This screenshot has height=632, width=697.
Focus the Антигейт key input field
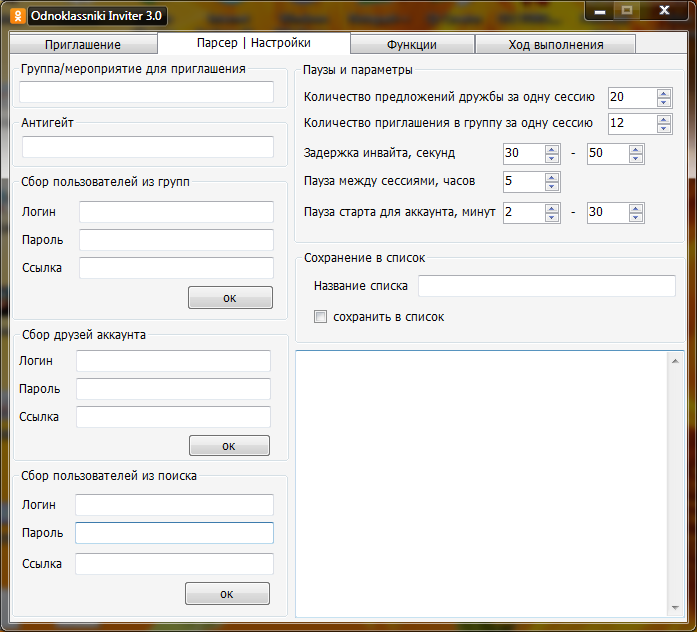[x=147, y=147]
